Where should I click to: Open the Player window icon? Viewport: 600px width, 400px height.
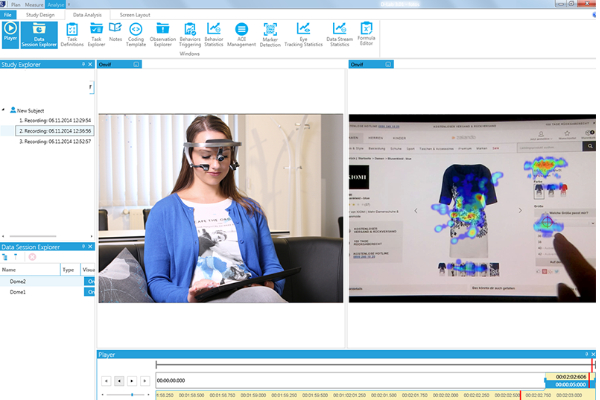coord(10,34)
